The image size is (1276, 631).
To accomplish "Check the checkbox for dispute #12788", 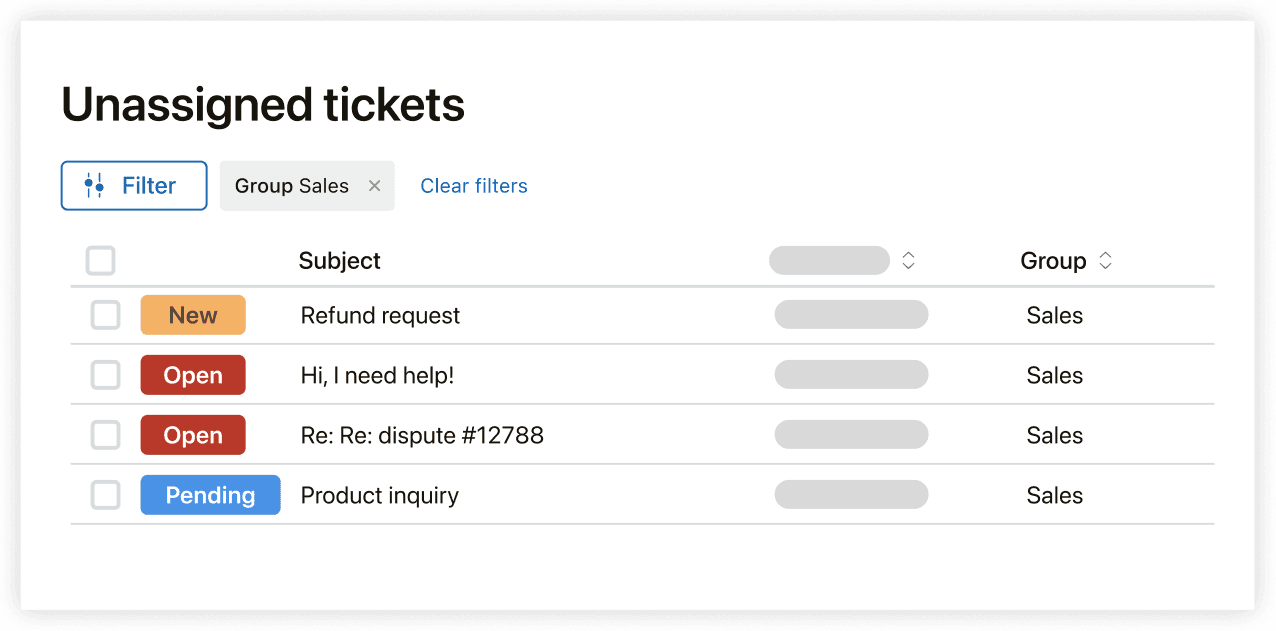I will click(105, 435).
